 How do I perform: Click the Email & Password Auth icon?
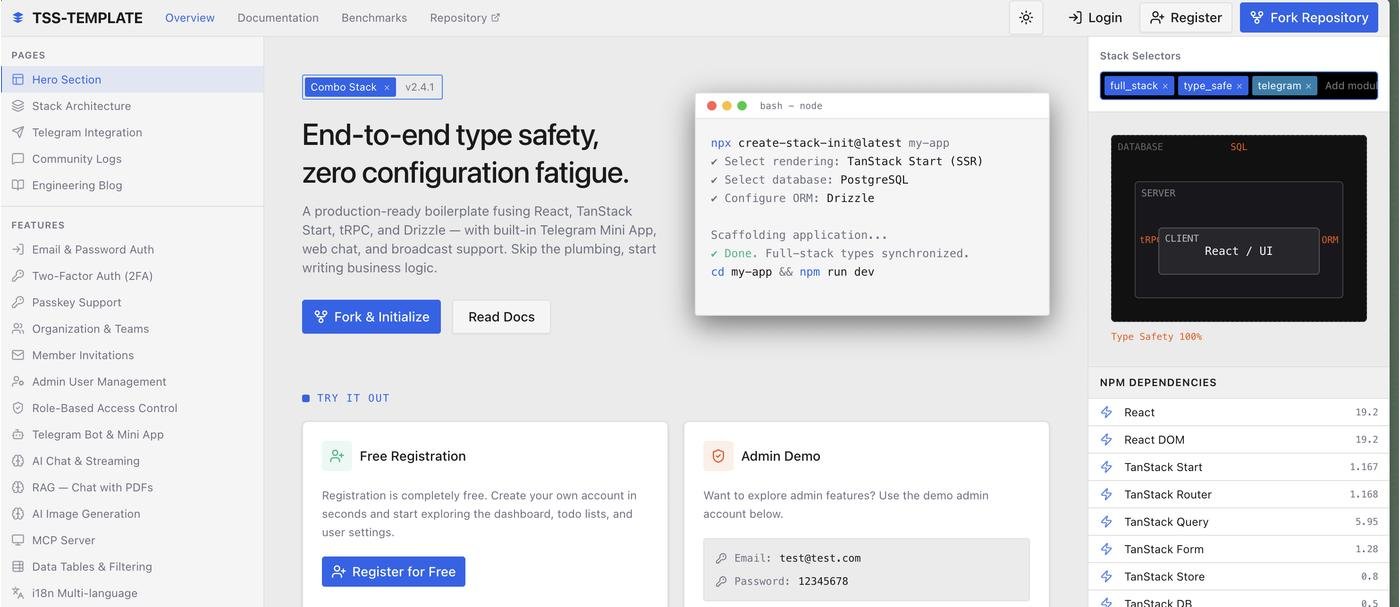tap(18, 249)
